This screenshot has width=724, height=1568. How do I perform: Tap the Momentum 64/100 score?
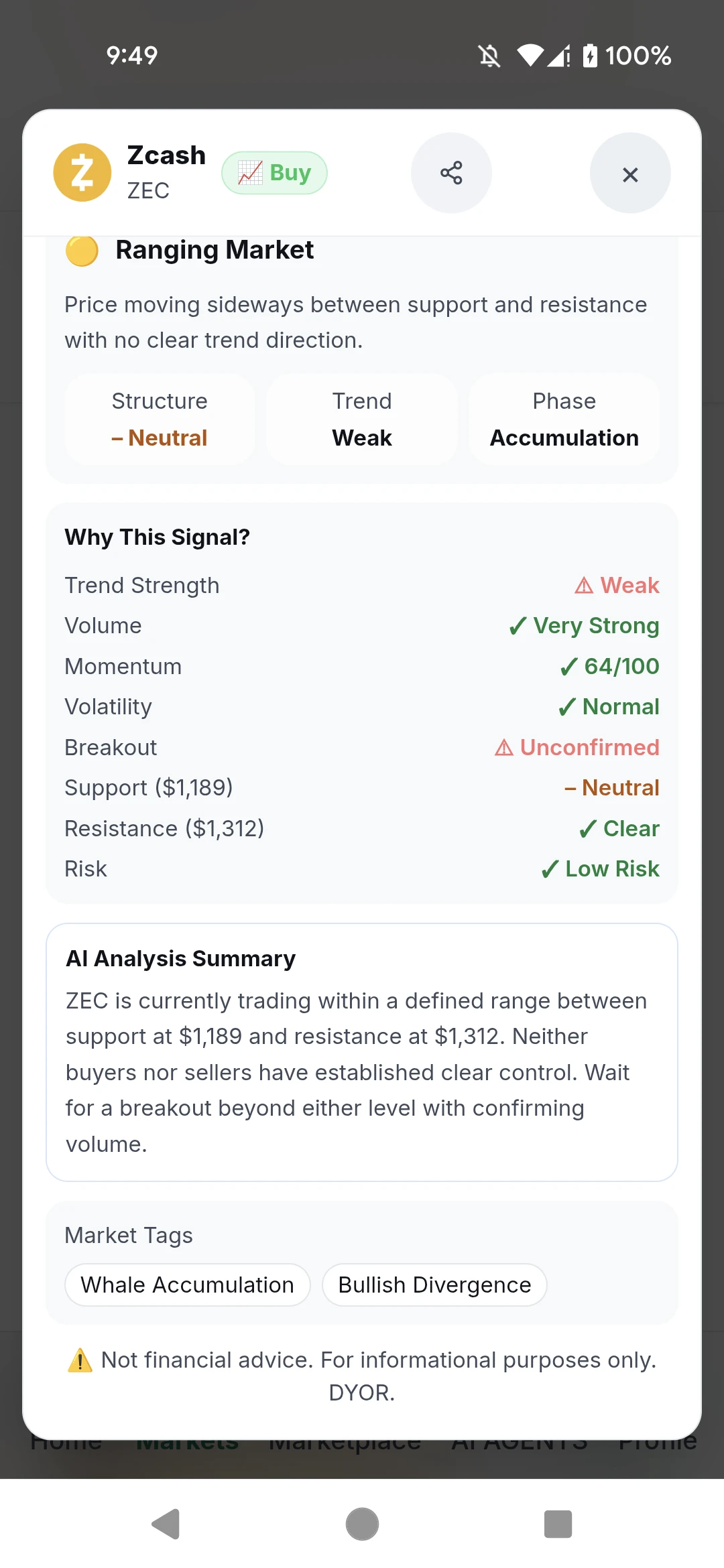[x=610, y=667]
